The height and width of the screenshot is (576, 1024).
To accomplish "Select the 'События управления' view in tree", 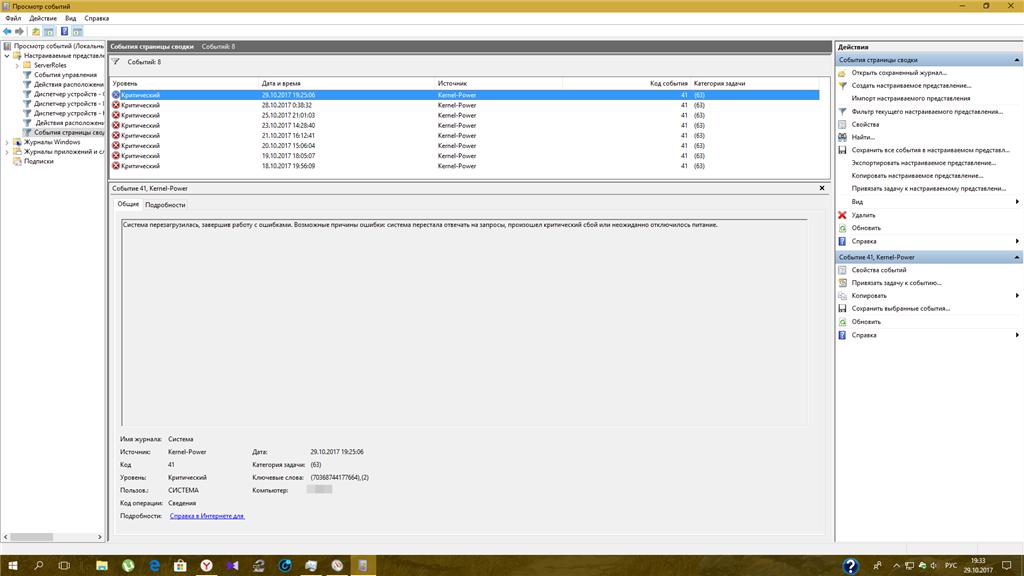I will coord(65,75).
